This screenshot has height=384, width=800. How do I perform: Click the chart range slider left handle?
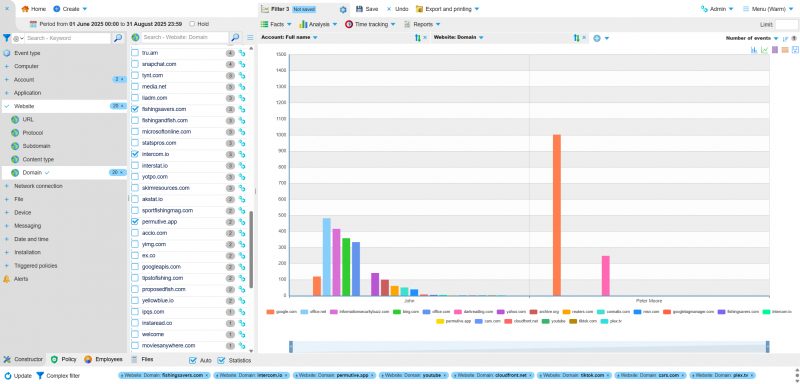[291, 347]
